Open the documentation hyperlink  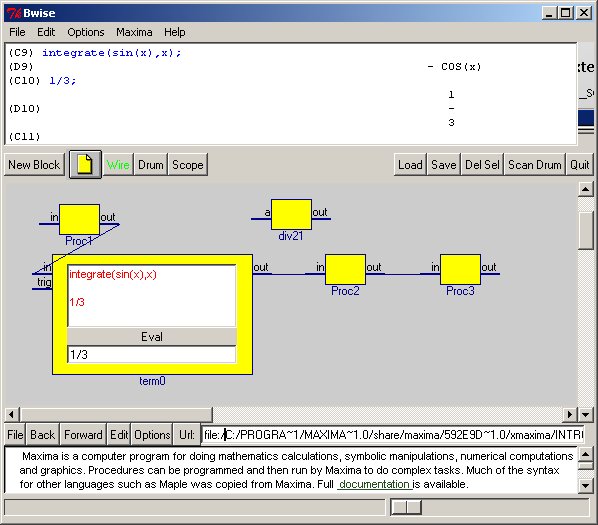click(x=374, y=484)
